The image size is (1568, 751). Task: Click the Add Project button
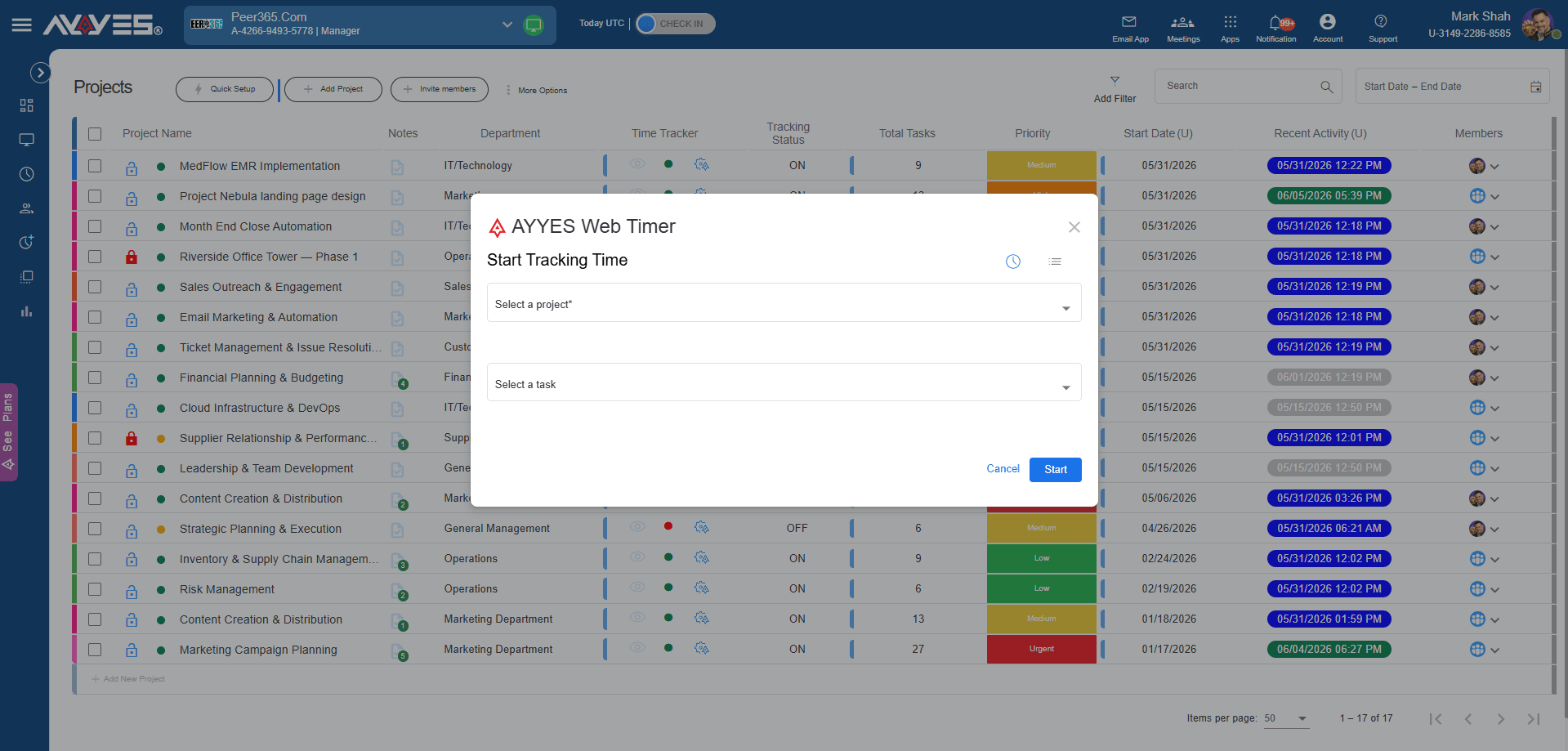click(x=333, y=89)
